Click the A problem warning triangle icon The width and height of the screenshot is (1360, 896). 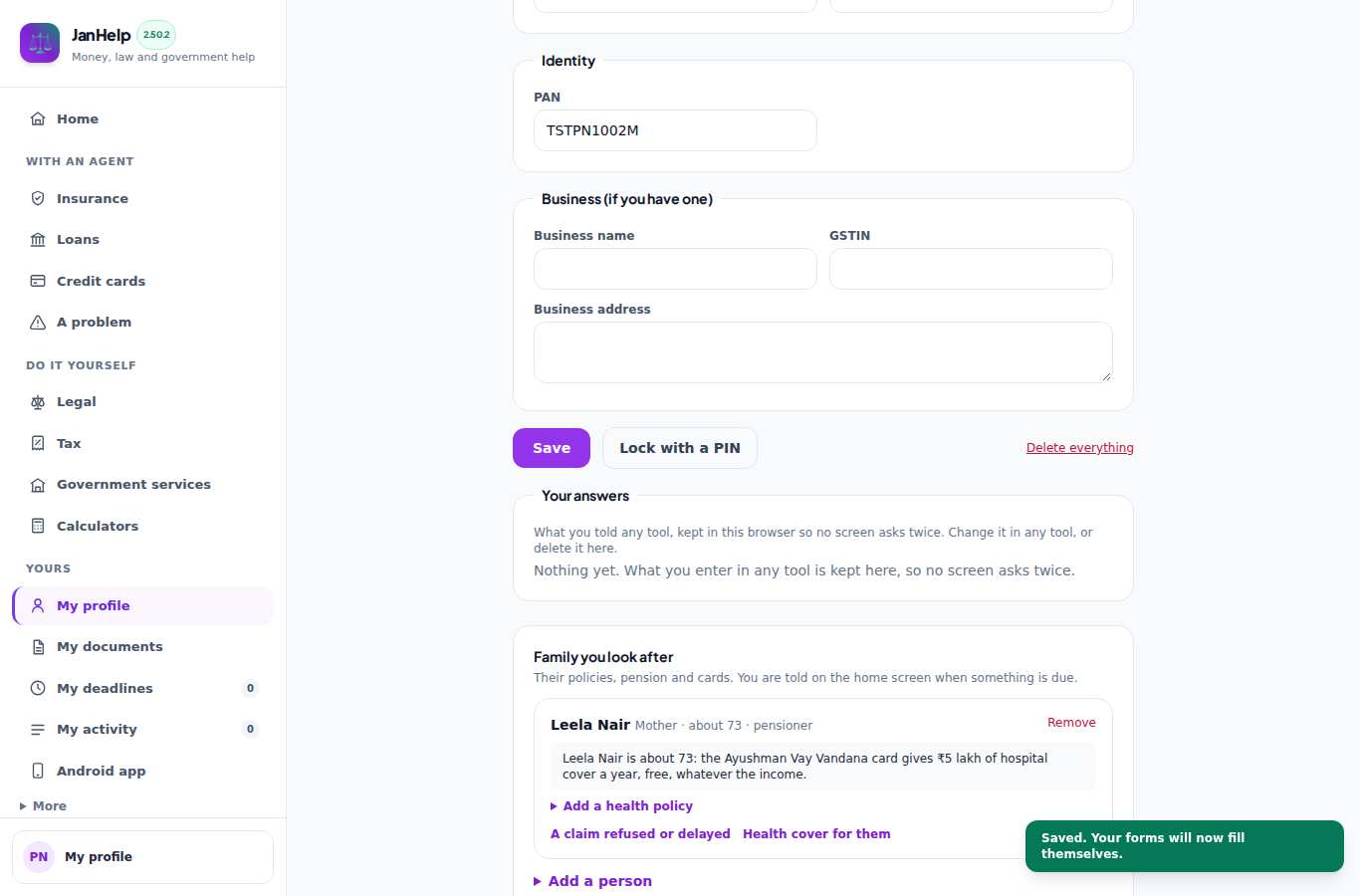pyautogui.click(x=38, y=322)
